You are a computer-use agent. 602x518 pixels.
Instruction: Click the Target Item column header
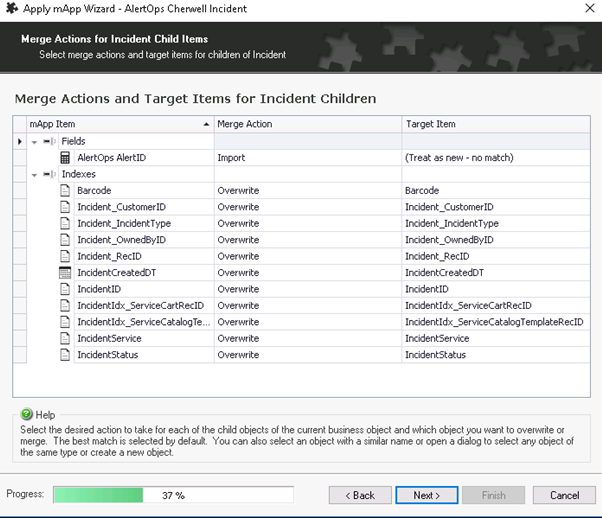pos(492,124)
